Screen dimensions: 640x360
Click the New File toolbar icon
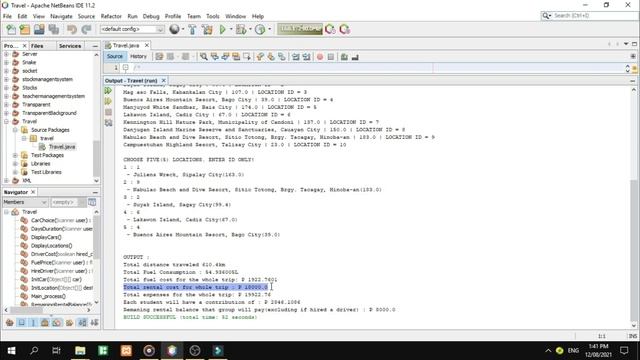pos(11,29)
